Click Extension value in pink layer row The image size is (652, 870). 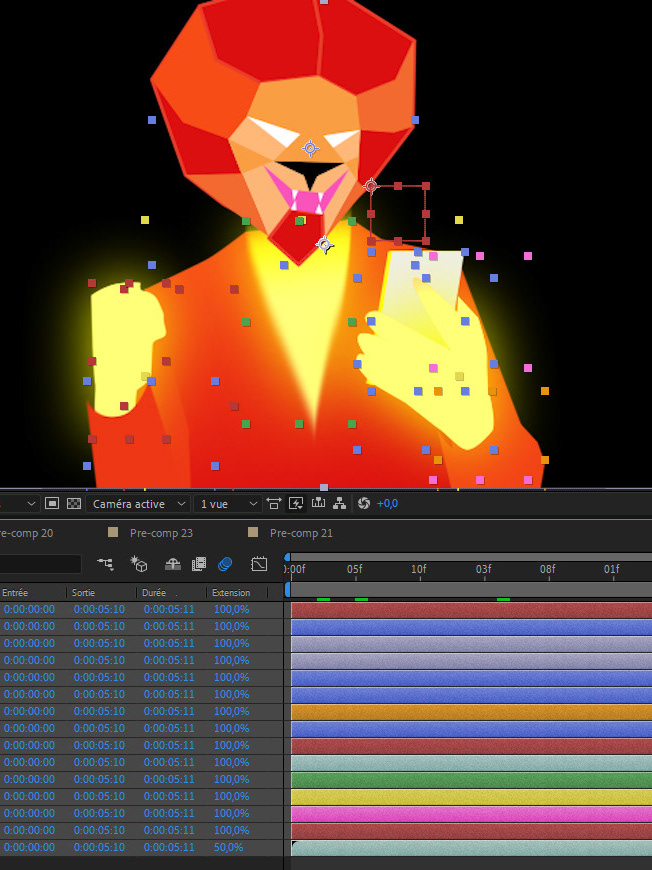(231, 813)
